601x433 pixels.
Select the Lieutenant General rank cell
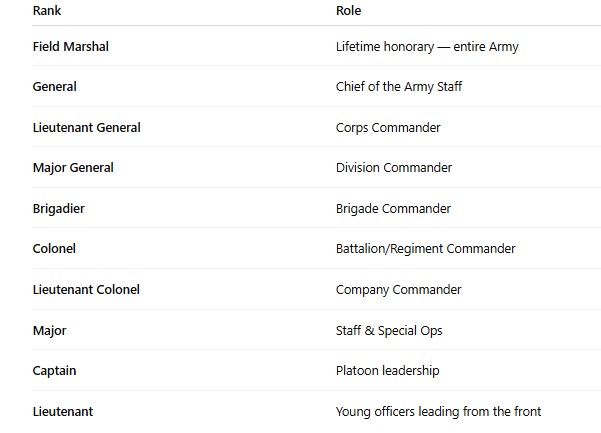pyautogui.click(x=86, y=128)
